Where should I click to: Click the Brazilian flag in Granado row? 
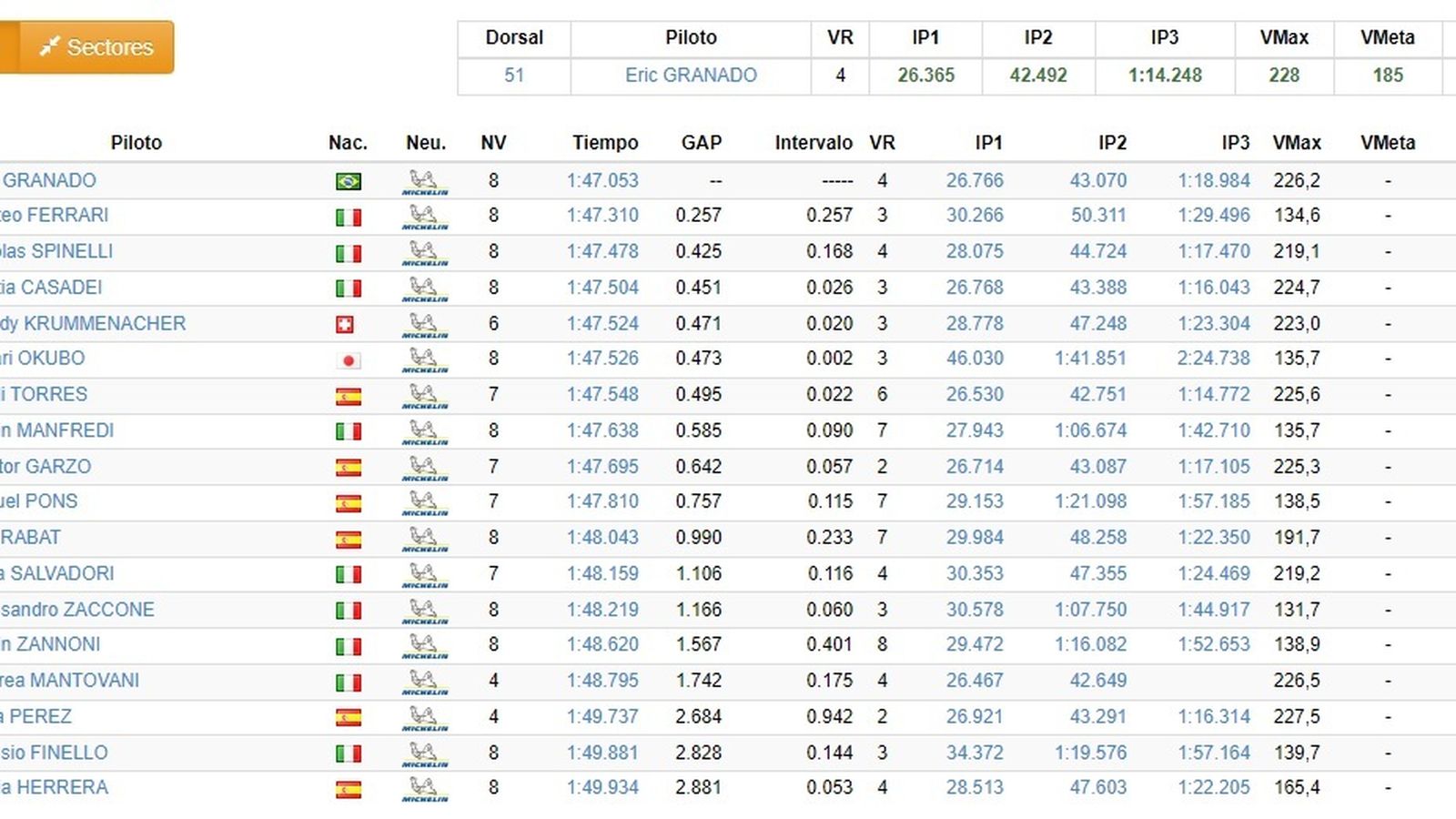pos(348,181)
